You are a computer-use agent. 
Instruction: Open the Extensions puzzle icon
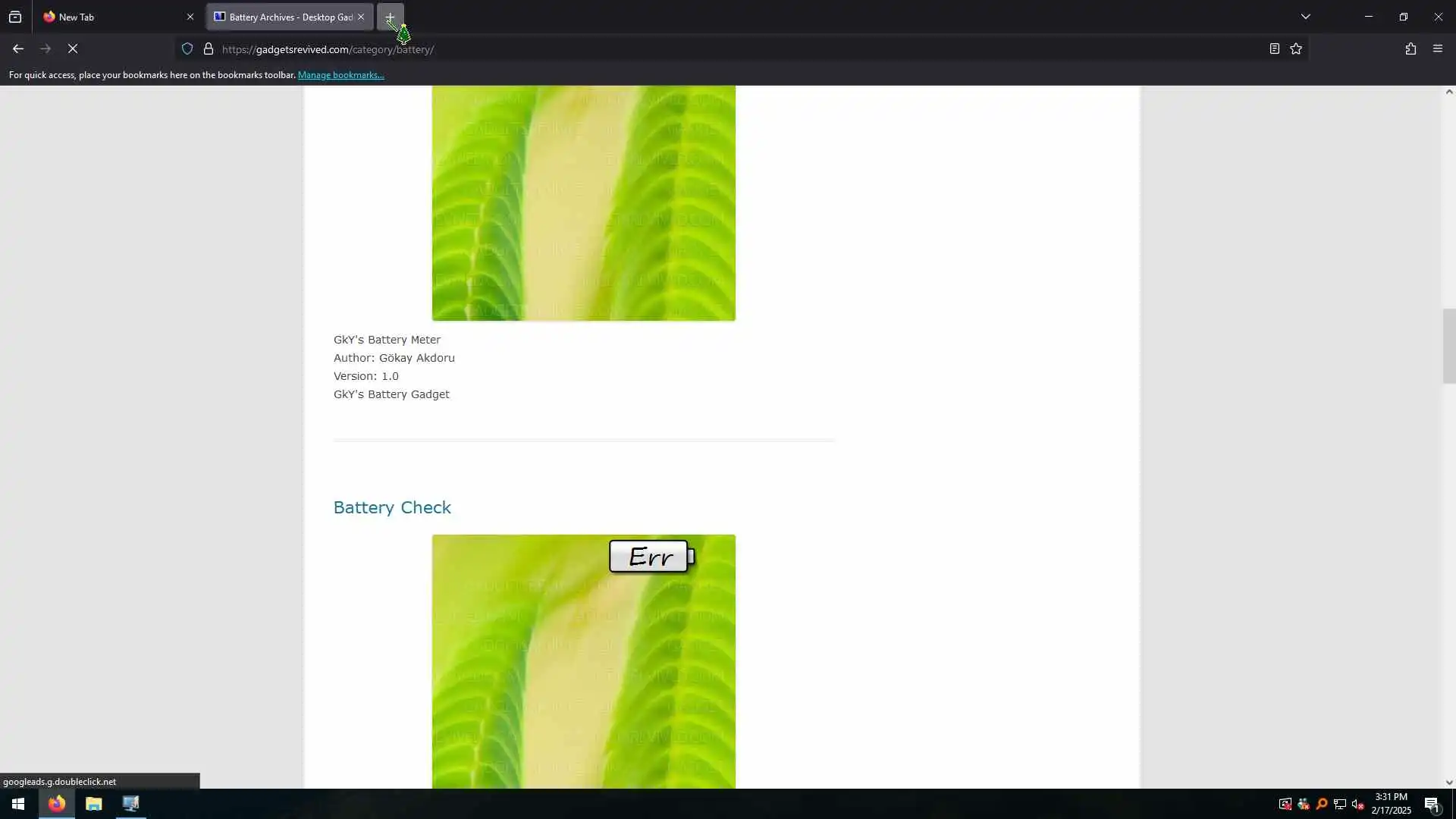[x=1410, y=49]
